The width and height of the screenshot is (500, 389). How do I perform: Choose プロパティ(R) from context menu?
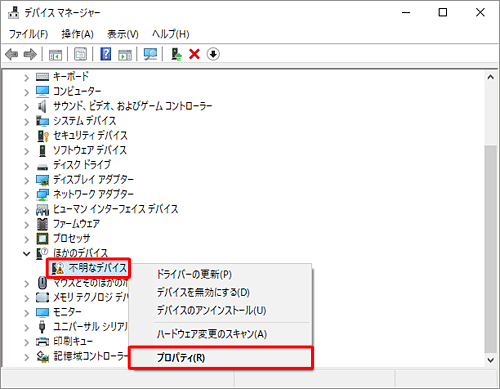(220, 358)
